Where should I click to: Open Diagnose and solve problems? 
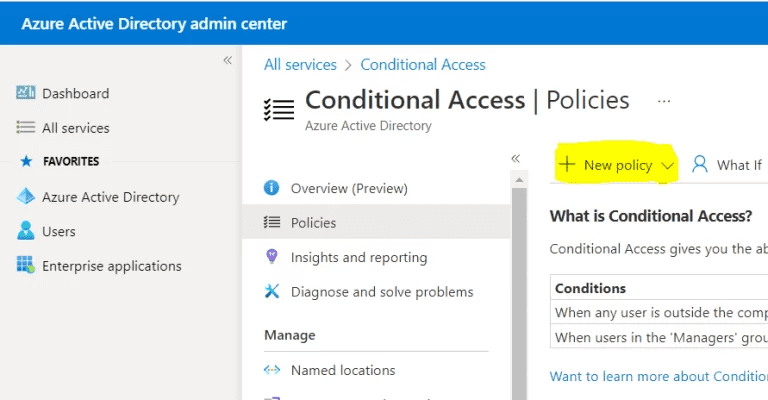point(376,292)
